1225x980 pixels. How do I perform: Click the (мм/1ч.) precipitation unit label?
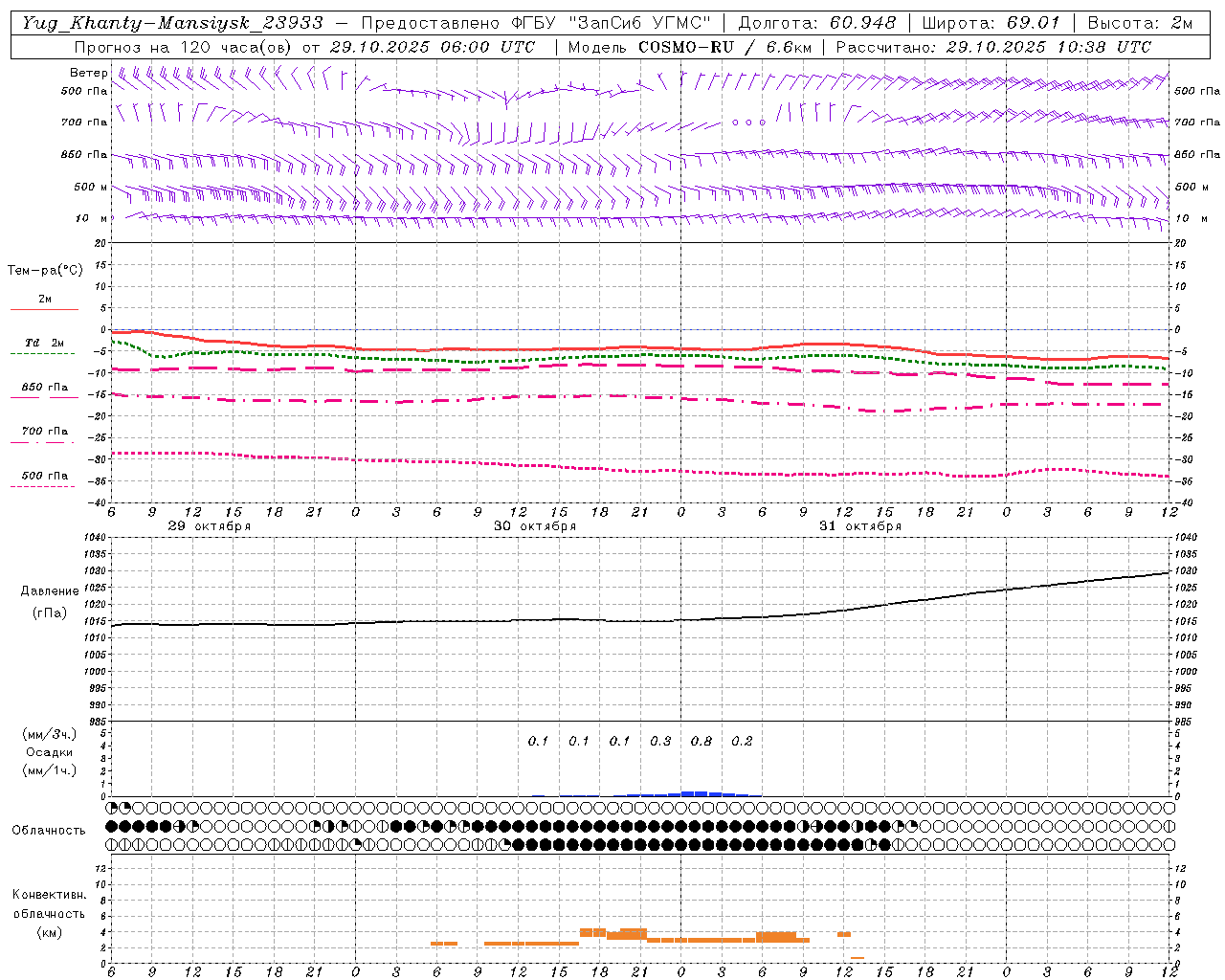click(50, 770)
